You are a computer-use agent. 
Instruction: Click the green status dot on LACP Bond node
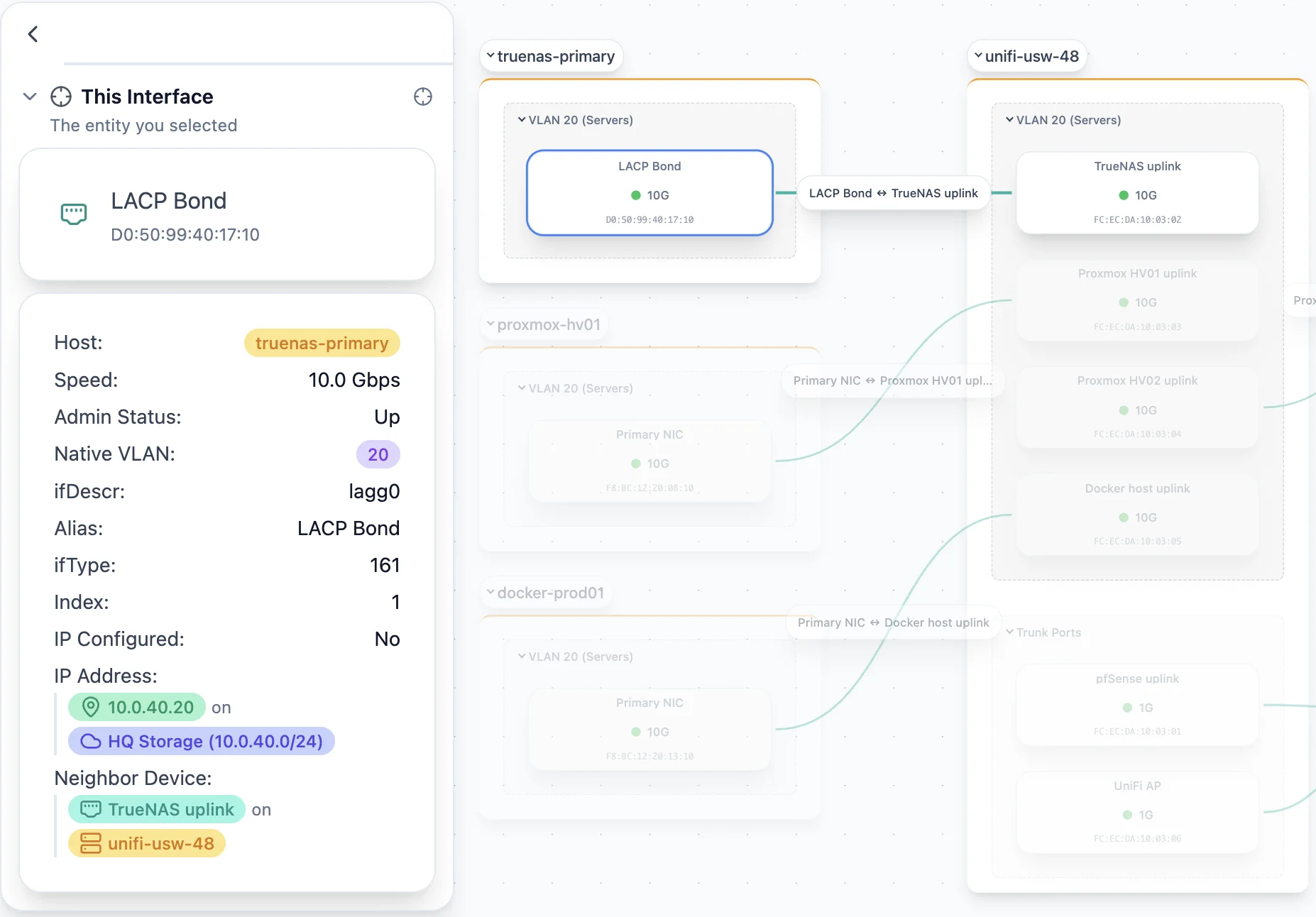point(636,195)
